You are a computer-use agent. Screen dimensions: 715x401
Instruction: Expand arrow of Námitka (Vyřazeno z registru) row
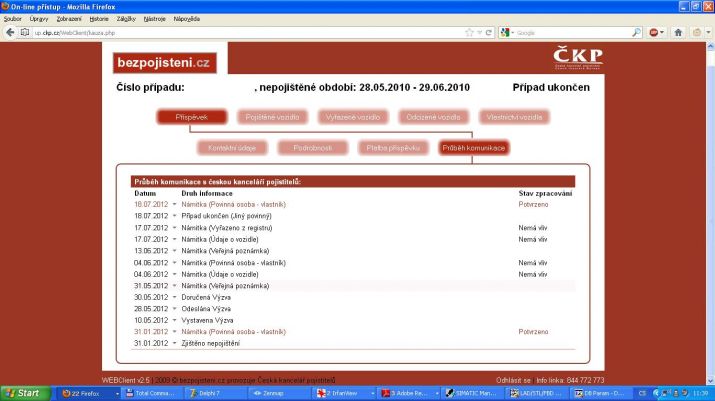pyautogui.click(x=174, y=228)
